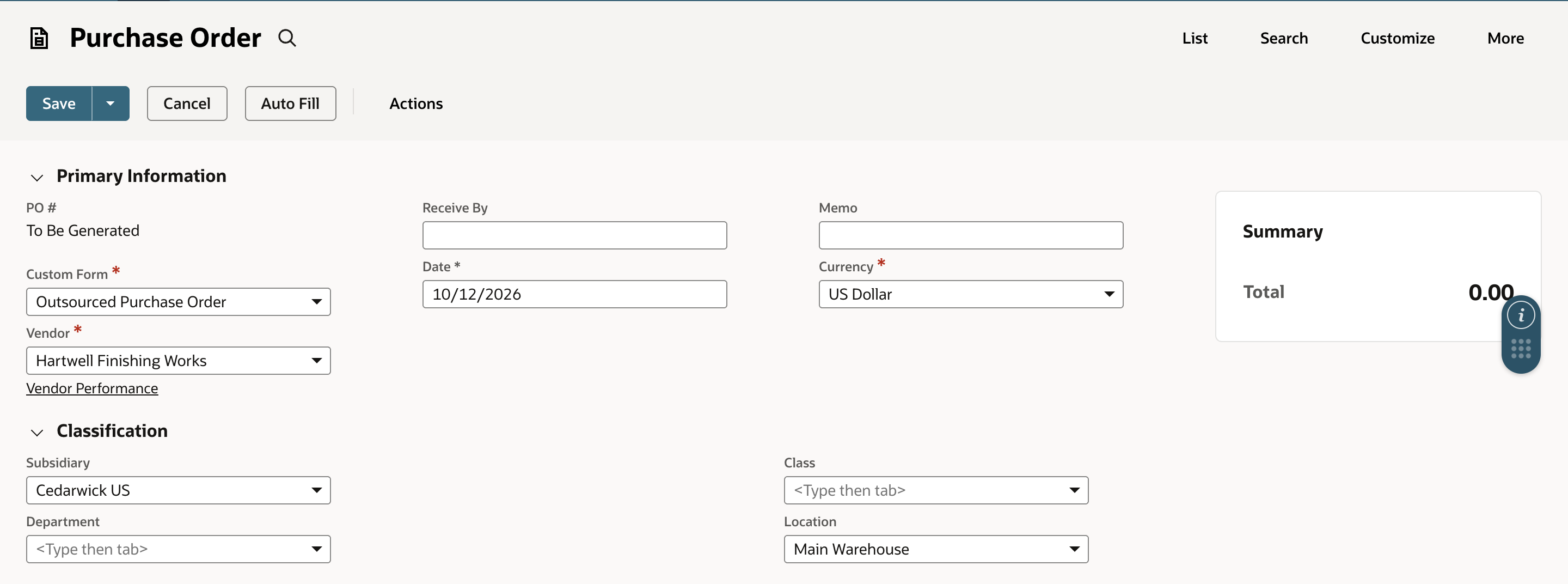Click the purchase order document icon

click(39, 38)
